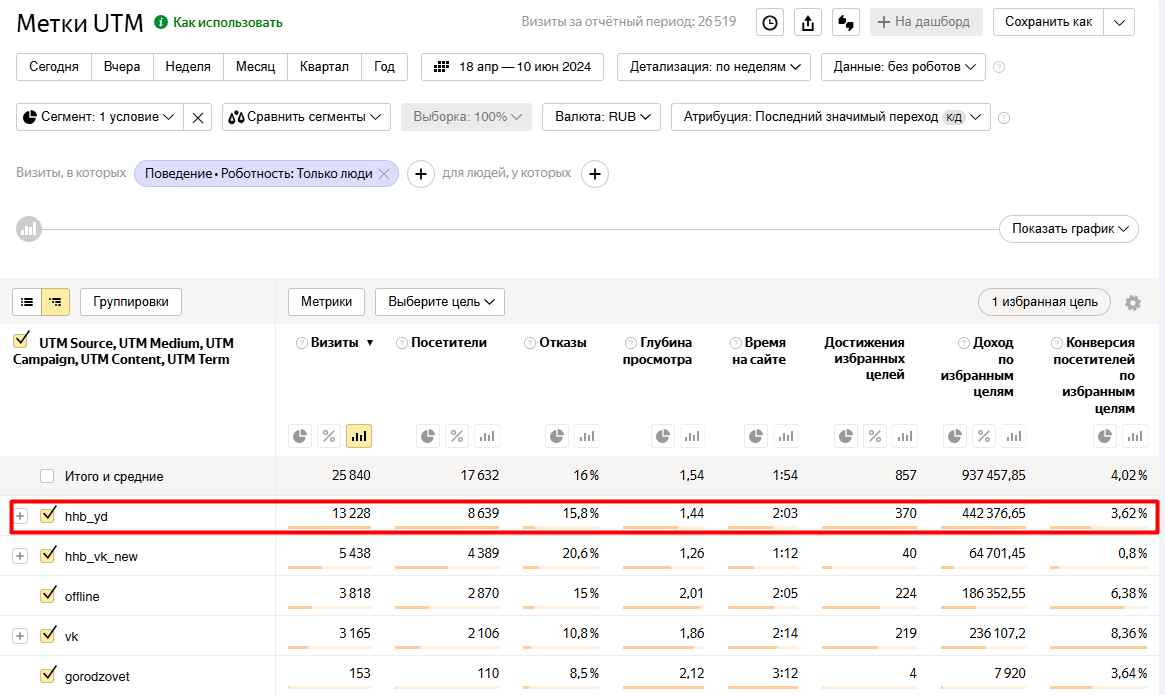The width and height of the screenshot is (1165, 695).
Task: Open Атрибуция attribution model dropdown
Action: (x=831, y=117)
